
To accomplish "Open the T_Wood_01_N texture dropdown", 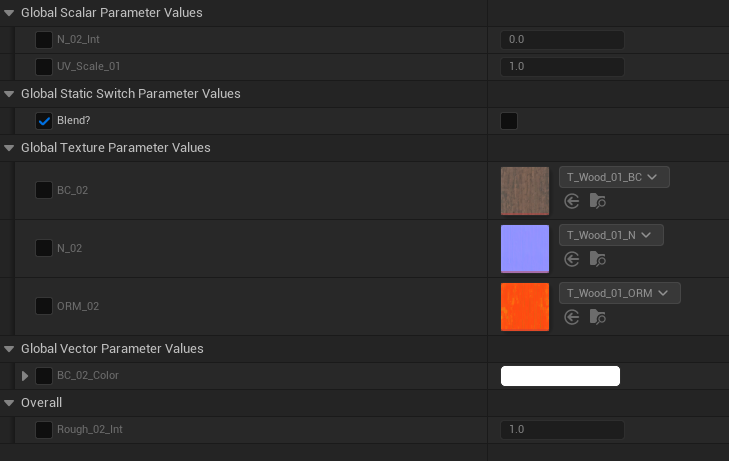I will (611, 235).
